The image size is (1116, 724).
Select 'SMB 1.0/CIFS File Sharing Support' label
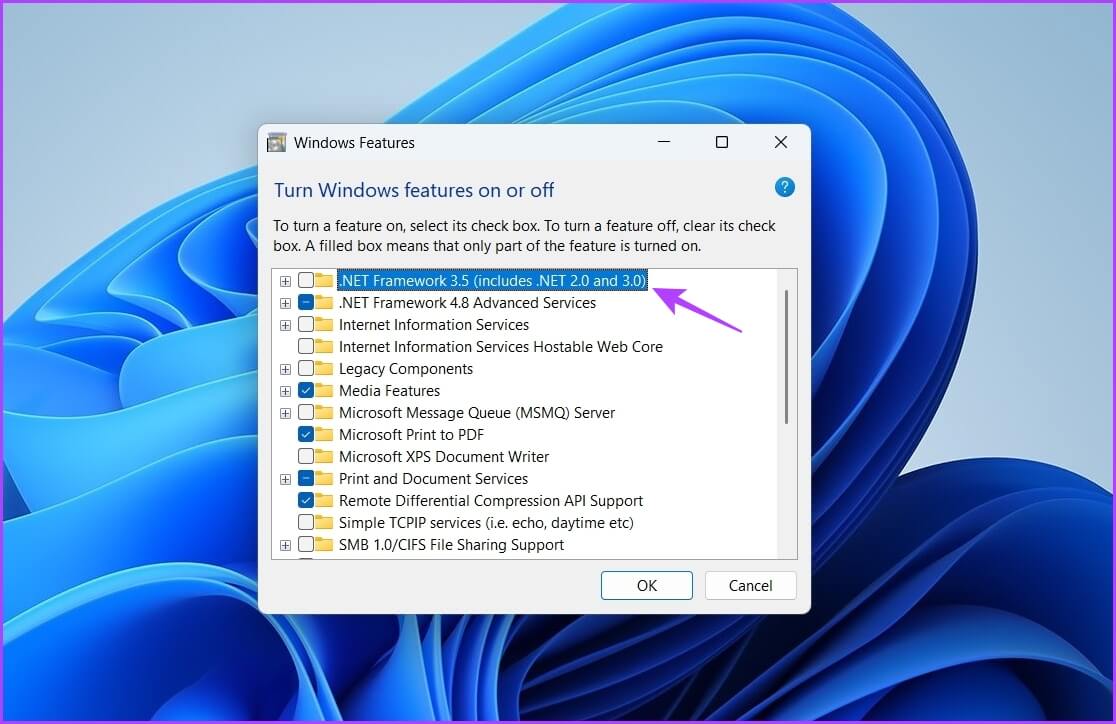(451, 545)
